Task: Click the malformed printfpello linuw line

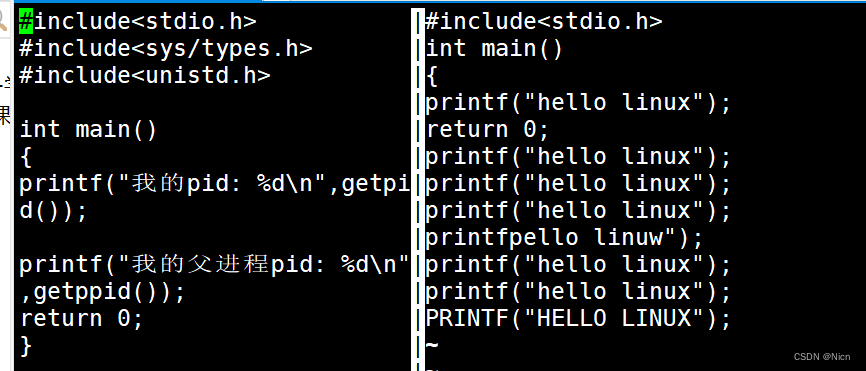Action: (x=564, y=238)
